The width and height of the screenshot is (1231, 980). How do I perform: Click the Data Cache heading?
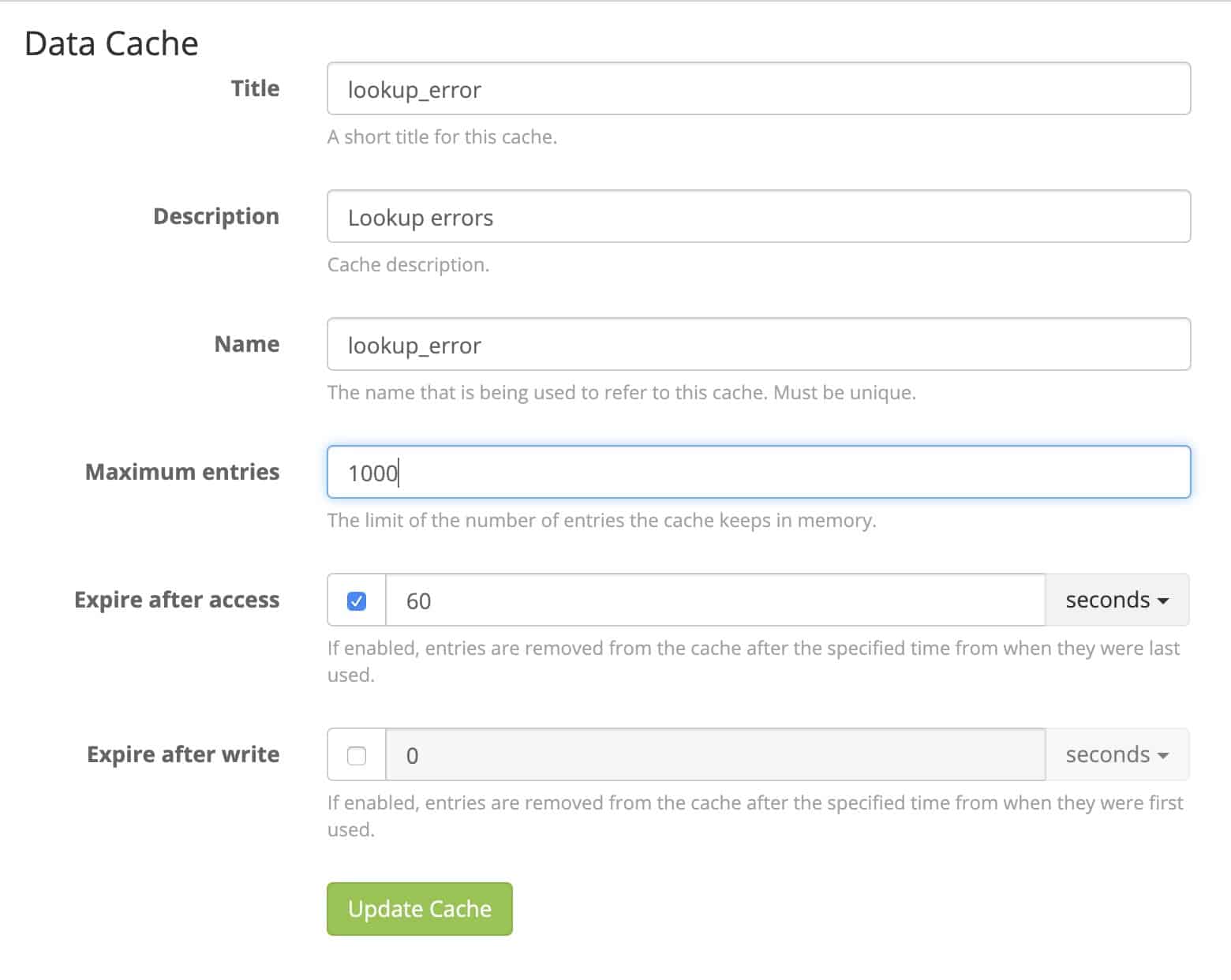pyautogui.click(x=111, y=43)
